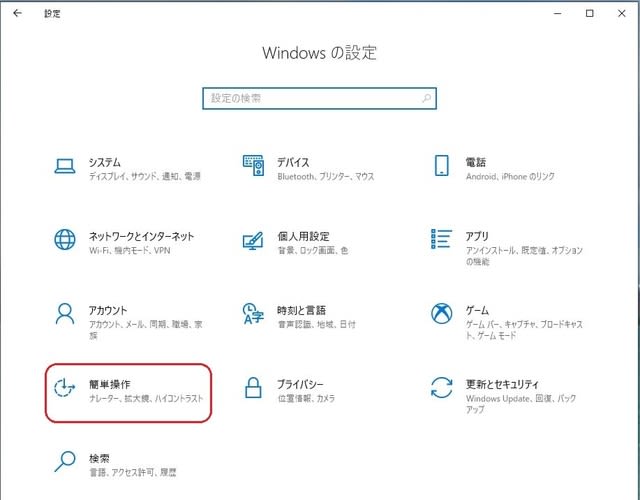Click the ディスプレイ、サウンド、通知、電源 description
Viewport: 640px width, 500px height.
[x=145, y=177]
